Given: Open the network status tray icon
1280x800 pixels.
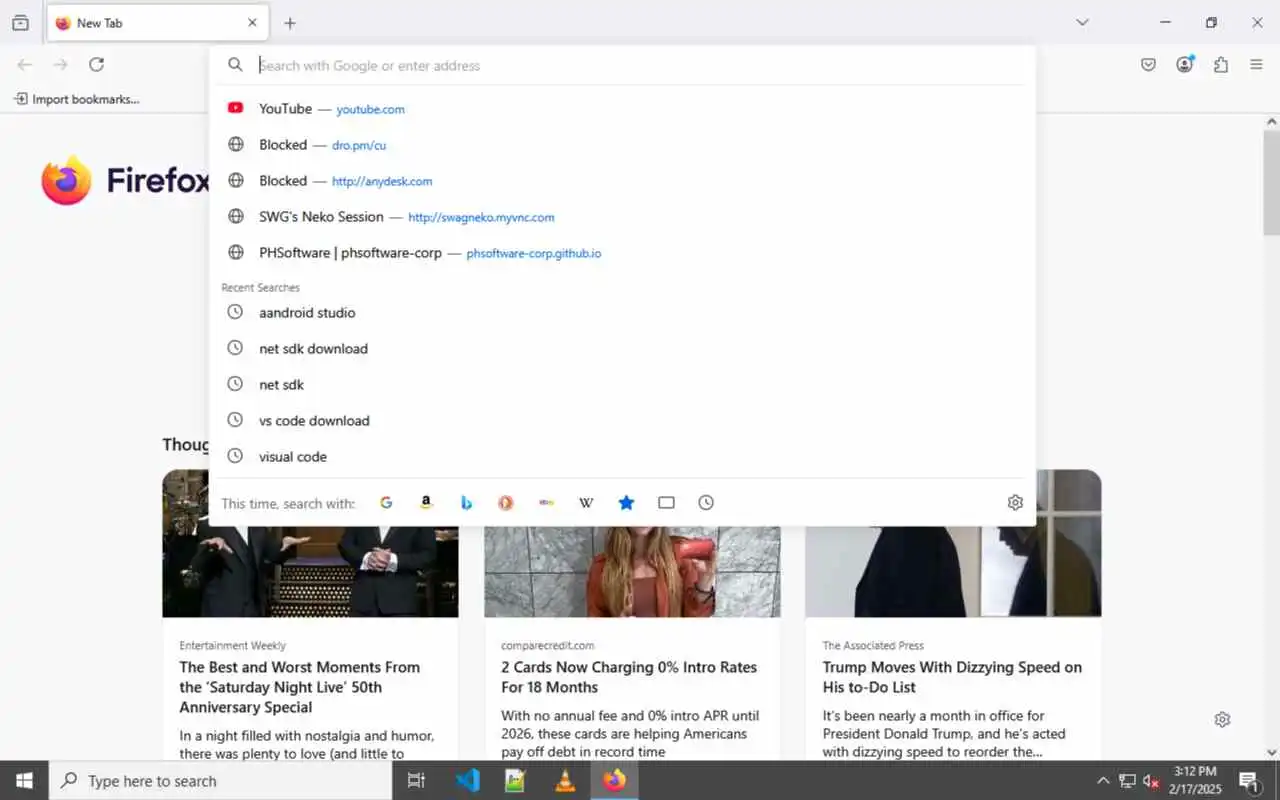Looking at the screenshot, I should pyautogui.click(x=1127, y=781).
